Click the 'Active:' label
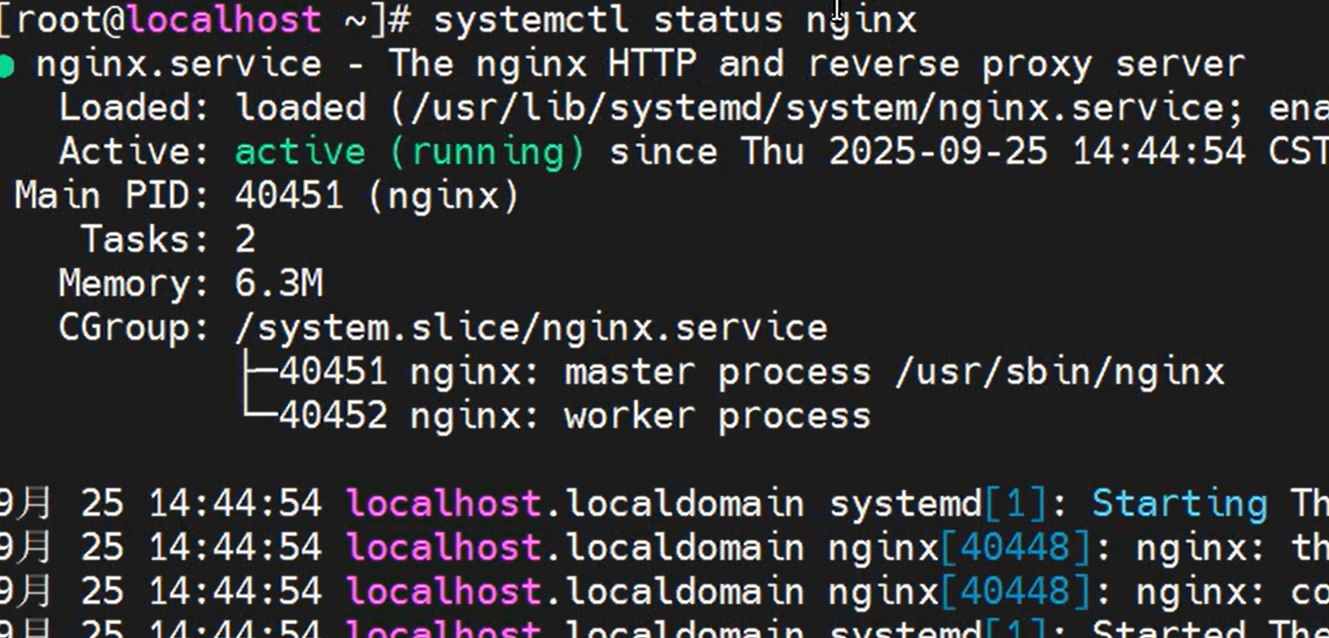This screenshot has height=638, width=1329. [x=135, y=152]
